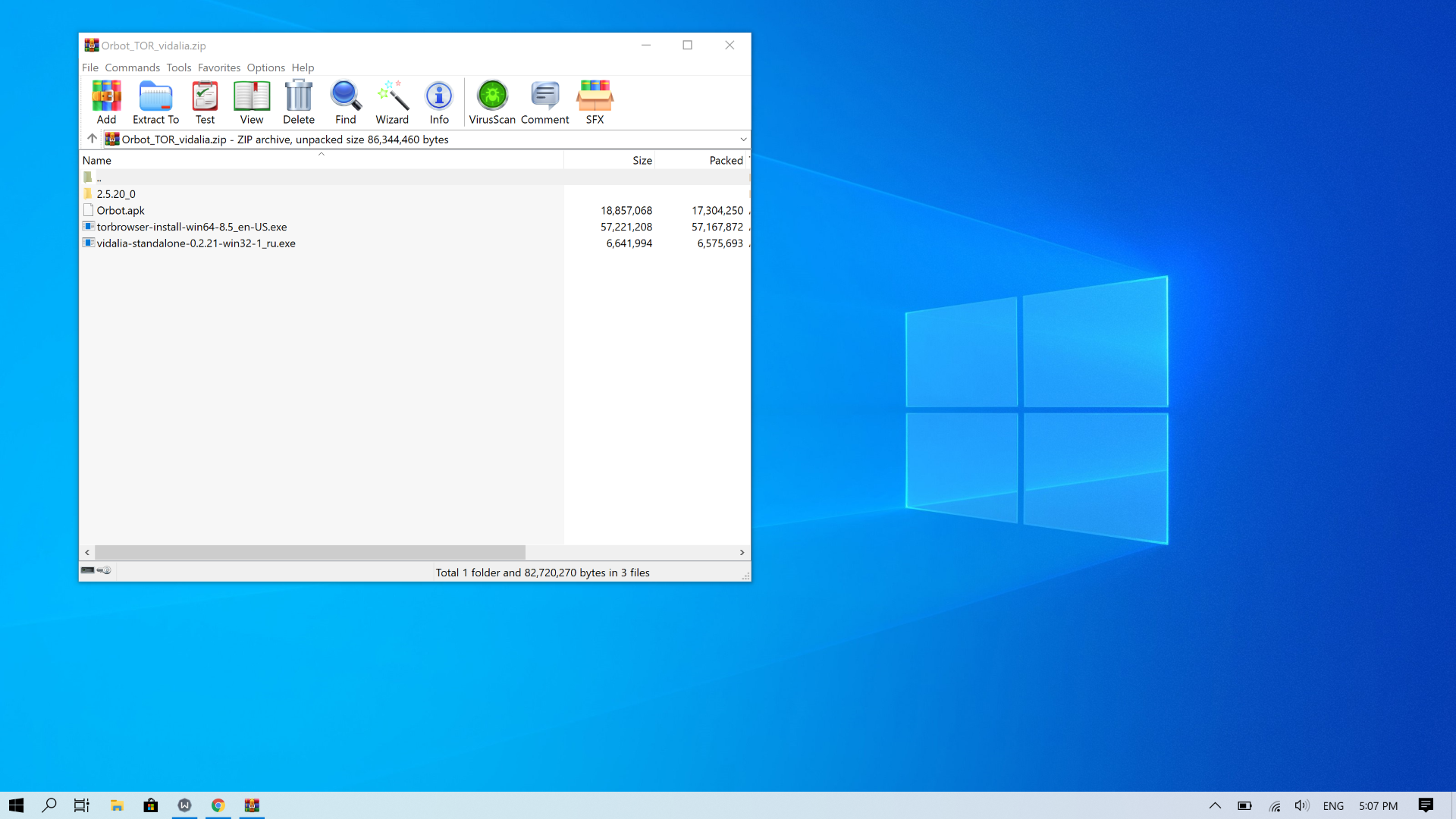This screenshot has height=819, width=1456.
Task: Click size value 6,641,994
Action: pos(629,243)
